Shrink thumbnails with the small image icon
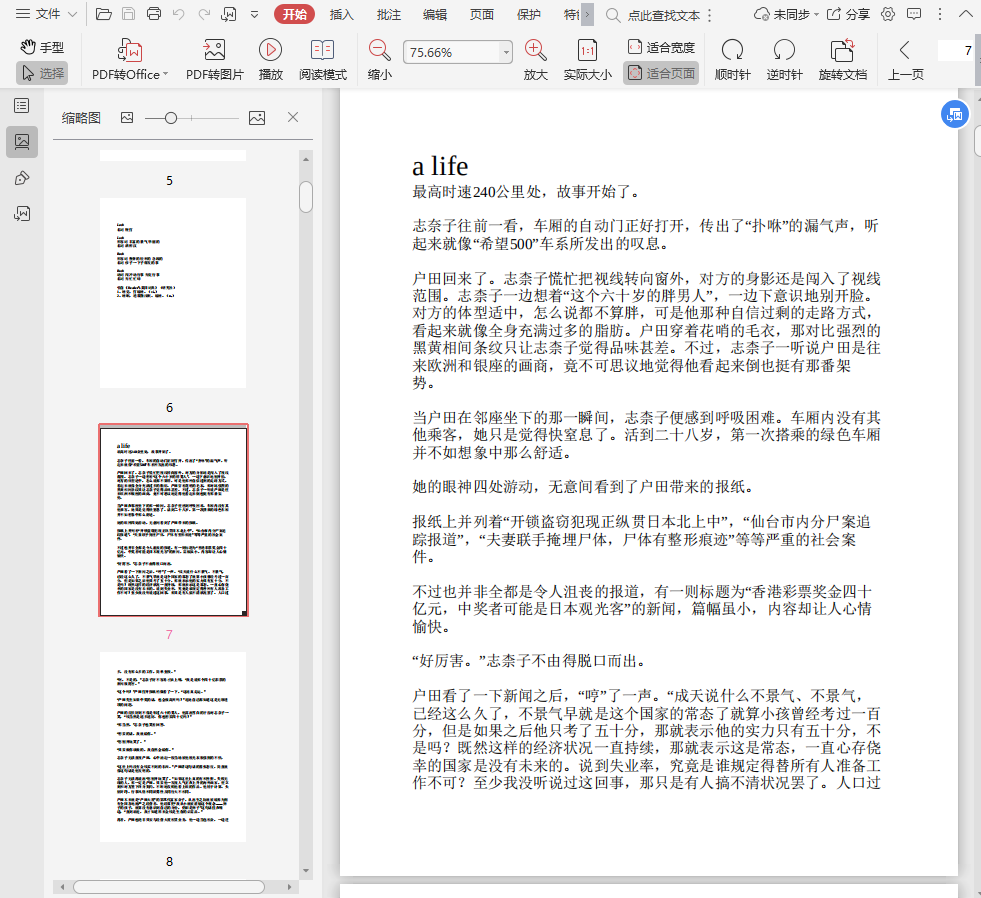Viewport: 981px width, 898px height. pyautogui.click(x=127, y=118)
